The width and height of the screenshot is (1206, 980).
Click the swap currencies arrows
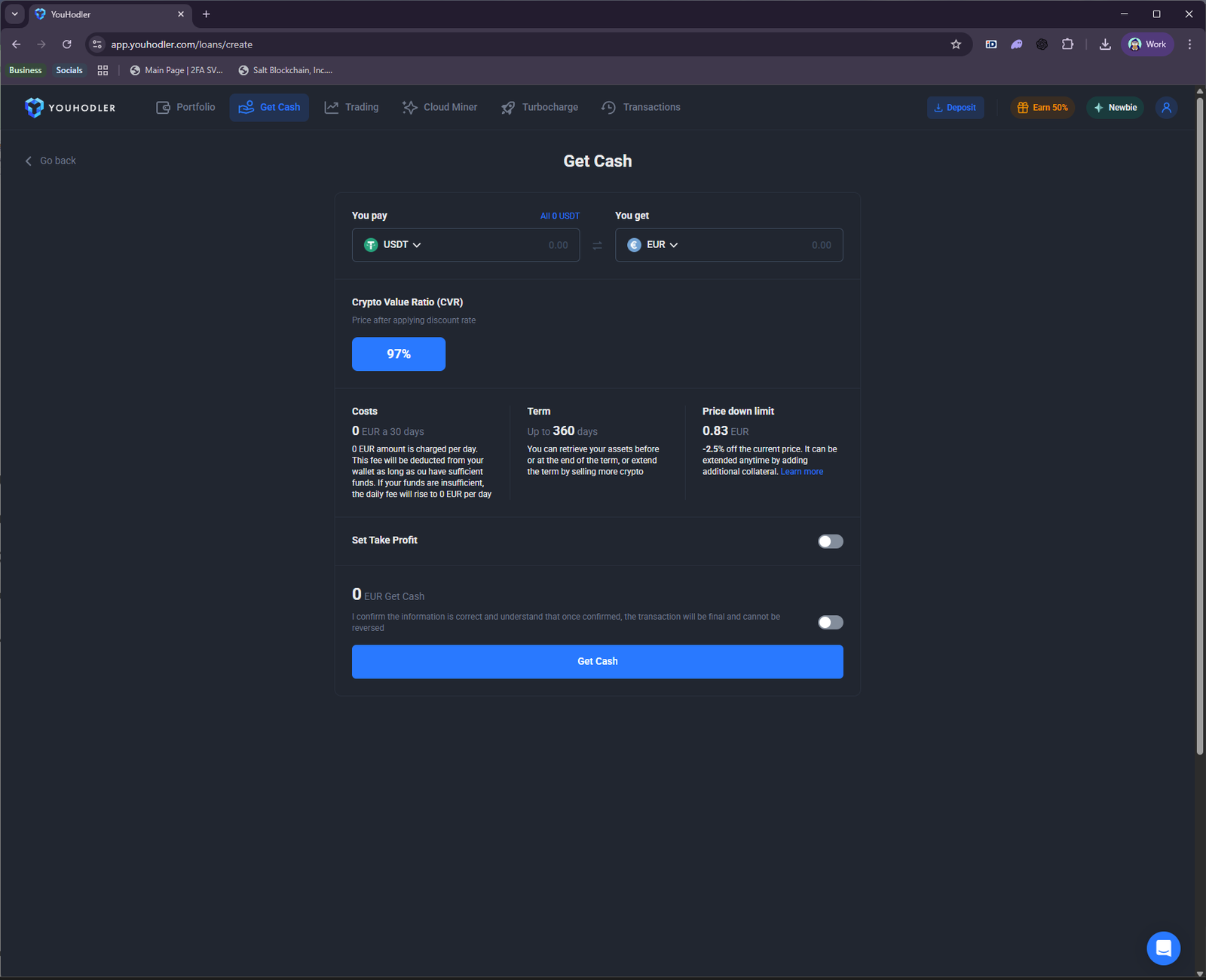(597, 245)
